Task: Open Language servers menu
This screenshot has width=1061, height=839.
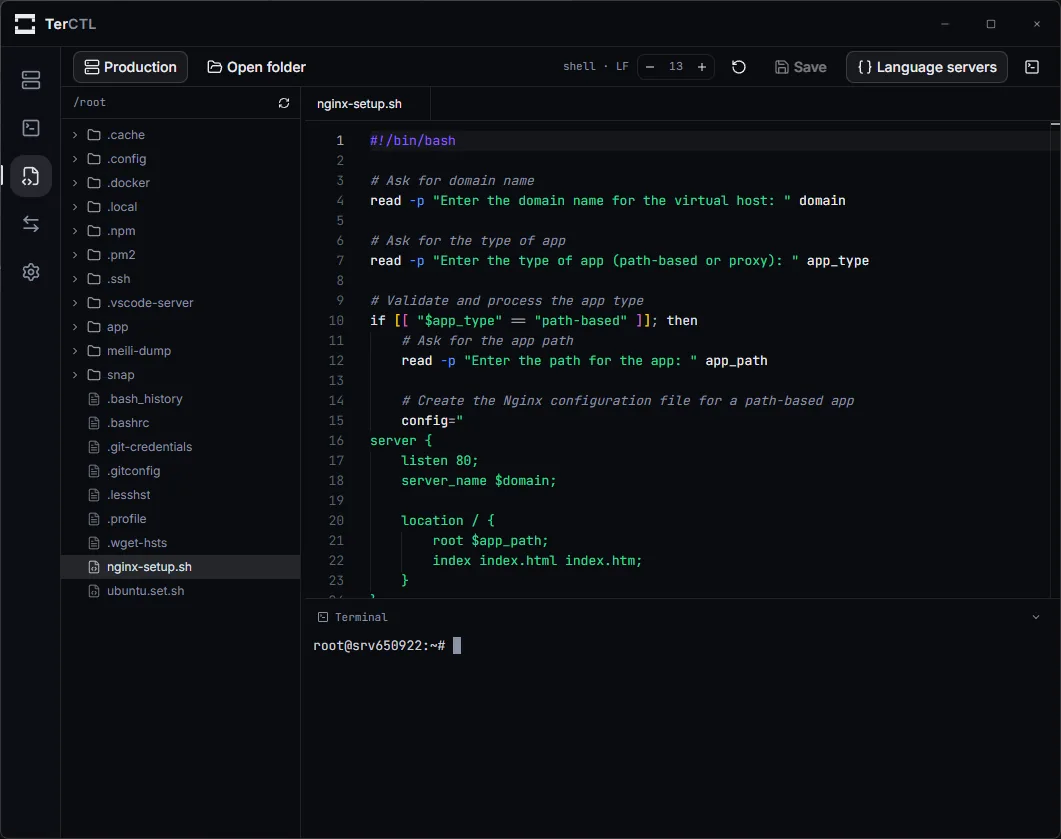Action: pos(926,67)
